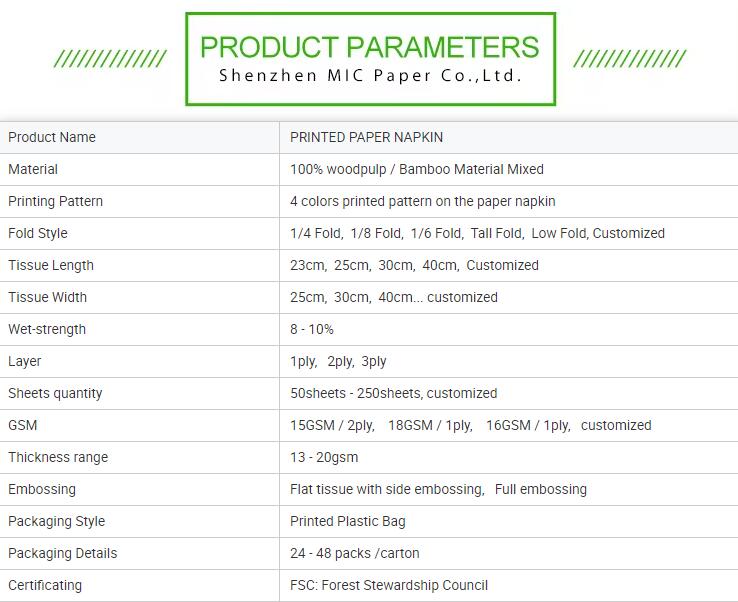Select the Tissue Length values cell
This screenshot has height=602, width=738.
point(509,265)
